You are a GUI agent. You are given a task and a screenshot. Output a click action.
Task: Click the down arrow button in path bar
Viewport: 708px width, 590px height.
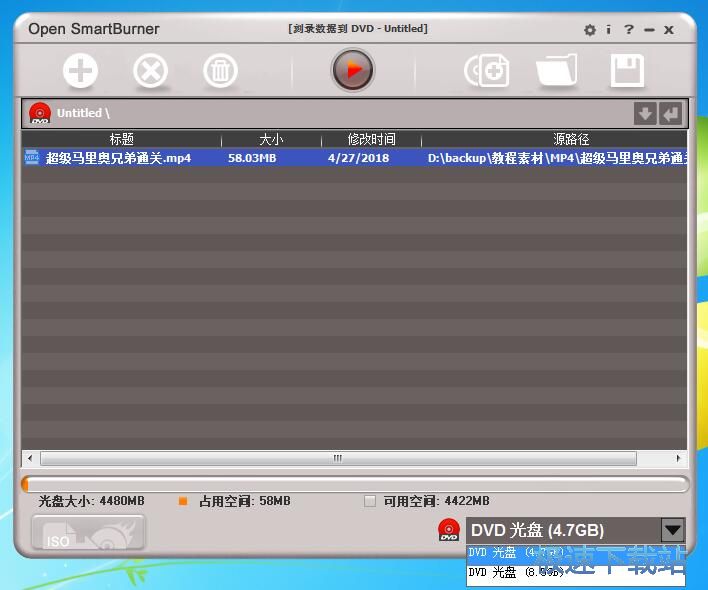click(645, 114)
